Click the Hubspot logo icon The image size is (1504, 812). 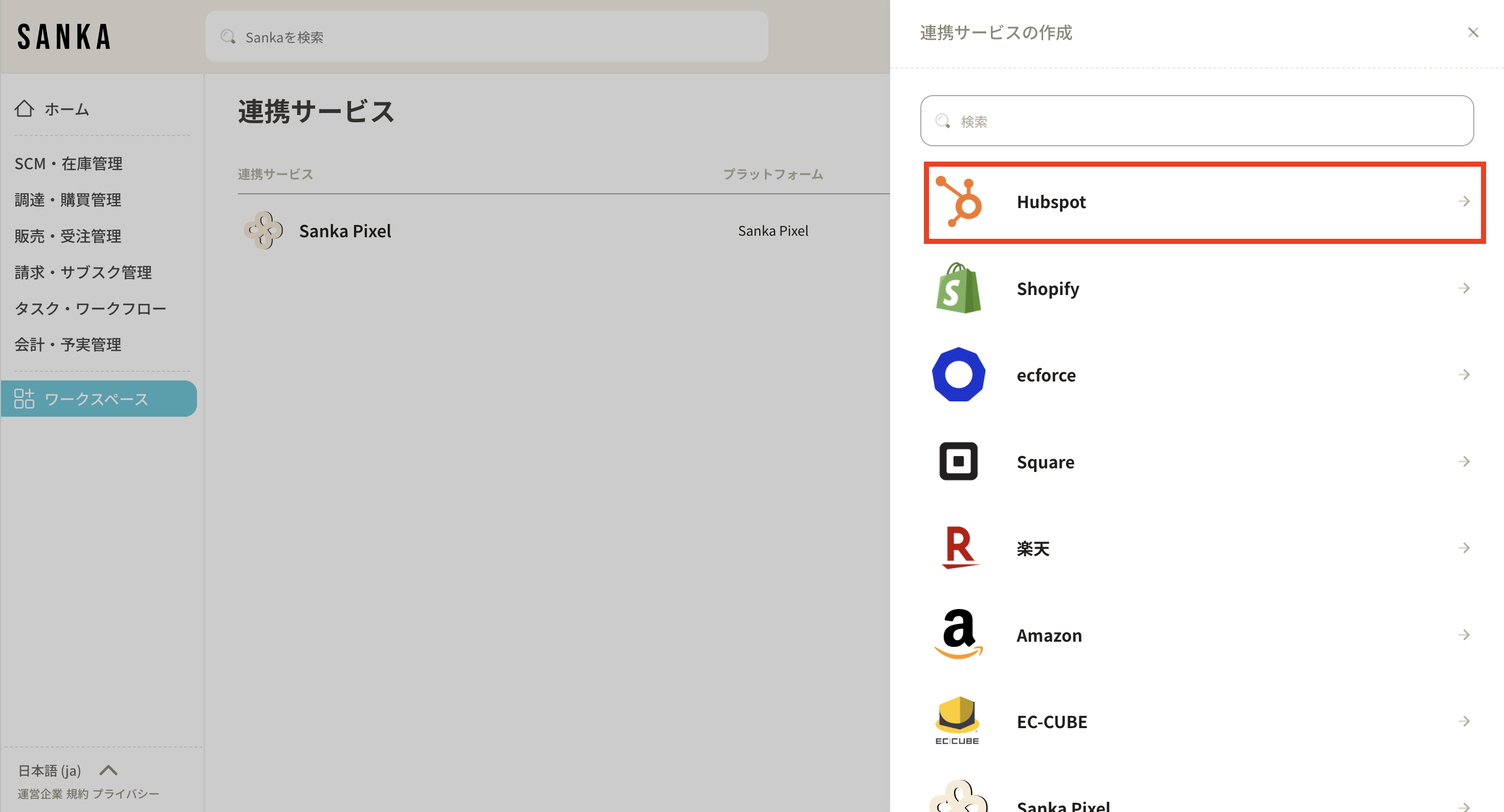(x=959, y=202)
